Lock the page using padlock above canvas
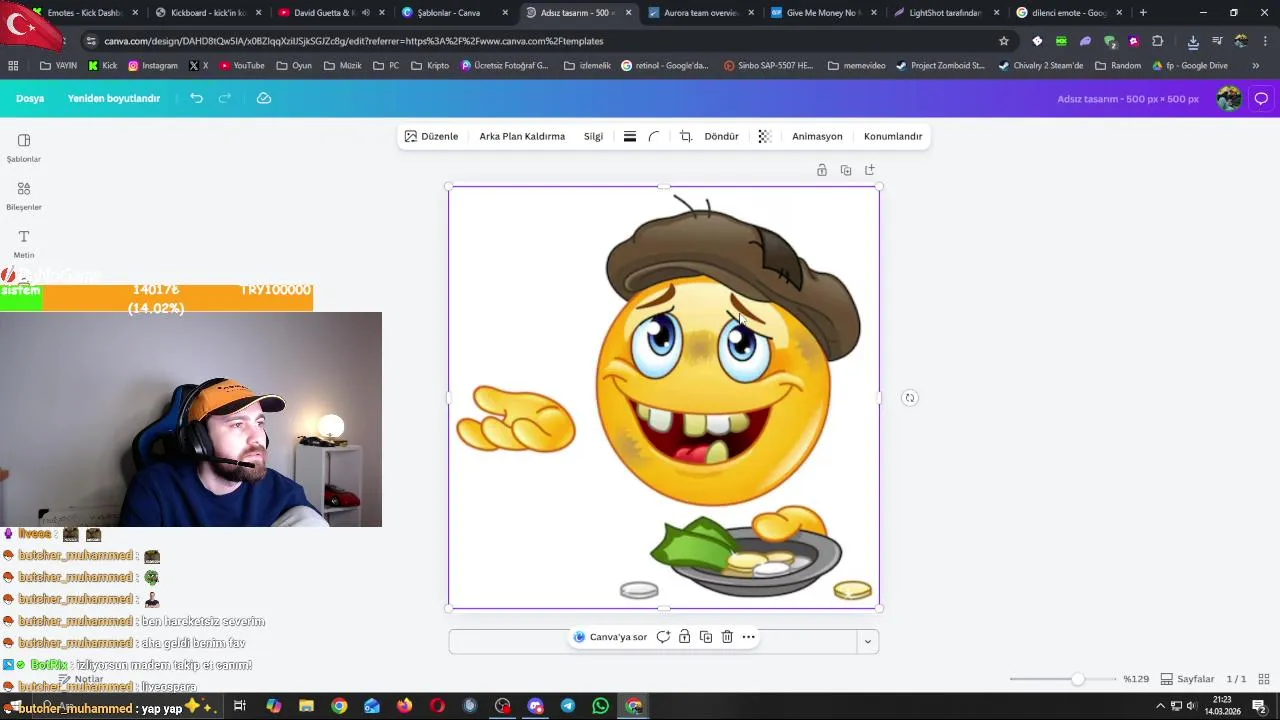The width and height of the screenshot is (1280, 720). tap(822, 170)
